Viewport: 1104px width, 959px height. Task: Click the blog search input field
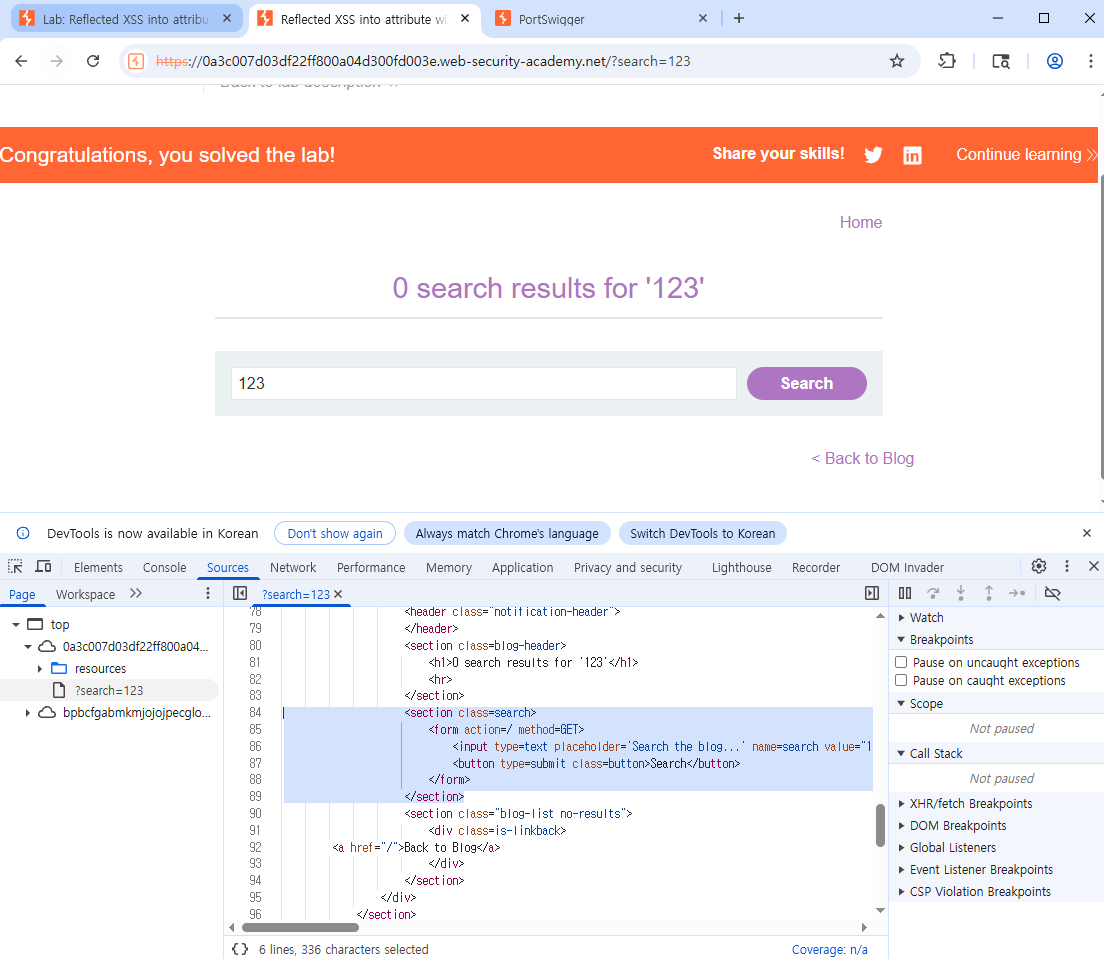click(x=484, y=383)
